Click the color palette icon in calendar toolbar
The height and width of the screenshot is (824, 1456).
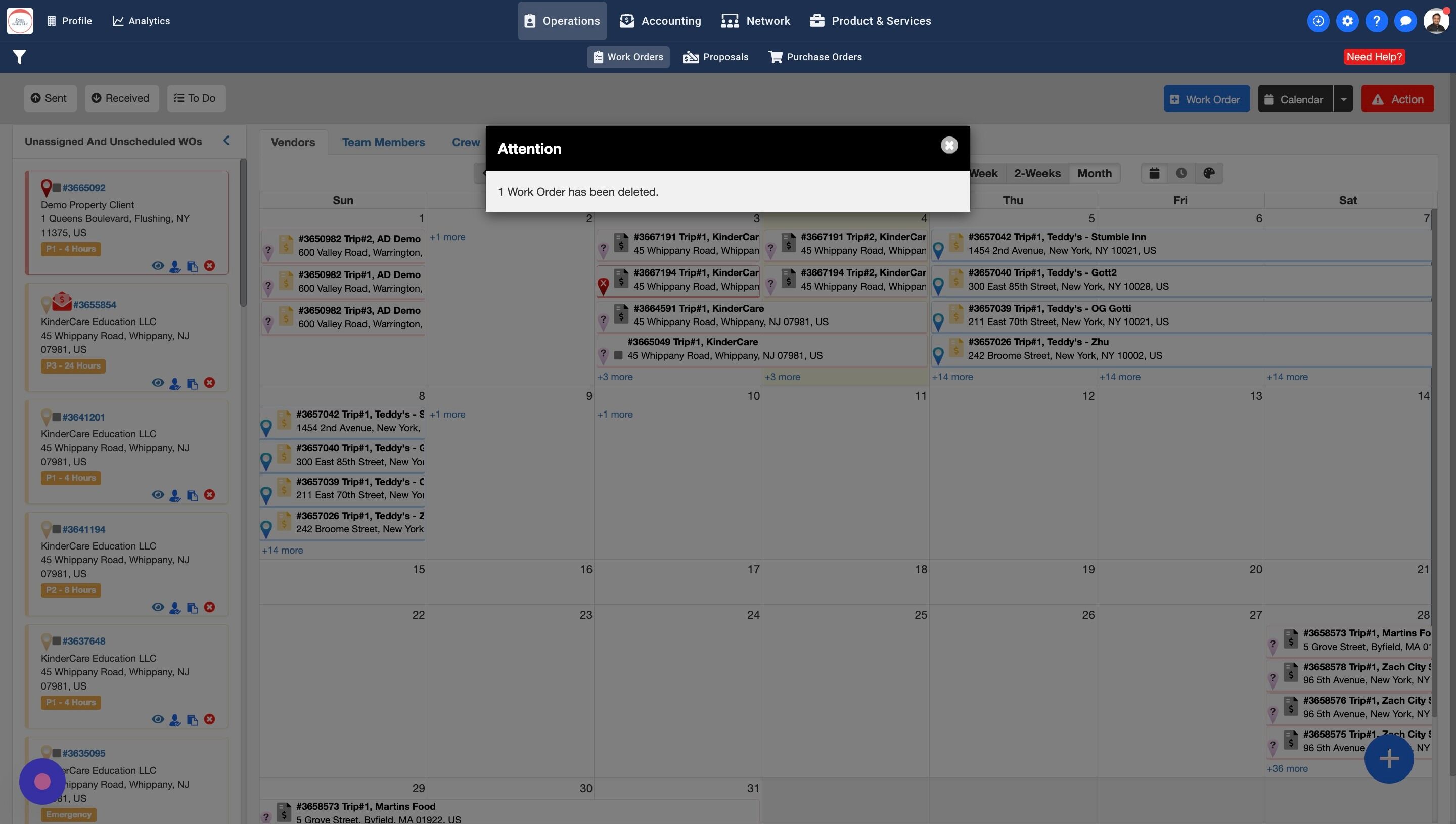[1209, 173]
